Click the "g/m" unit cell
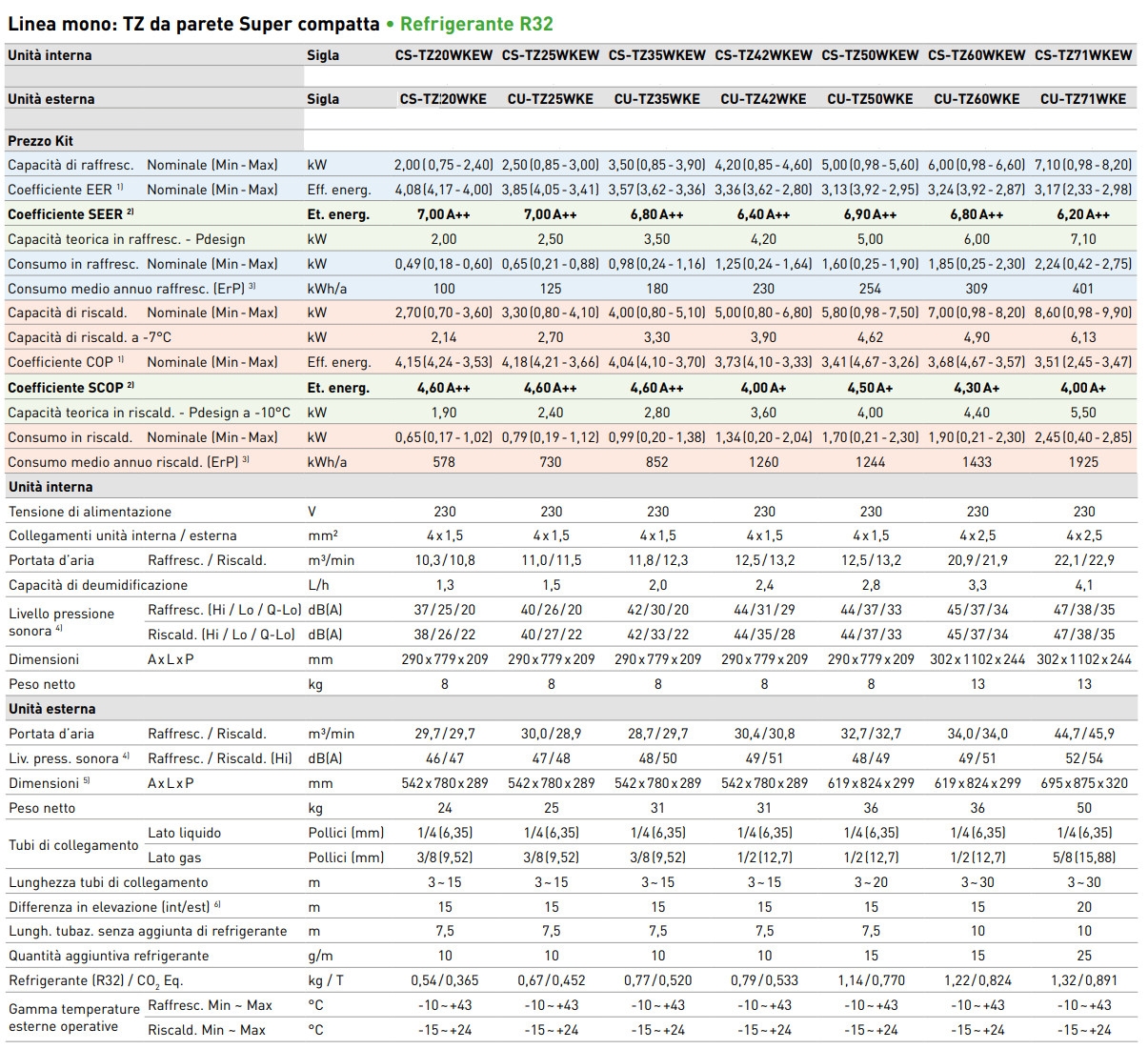The width and height of the screenshot is (1148, 1049). 320,956
